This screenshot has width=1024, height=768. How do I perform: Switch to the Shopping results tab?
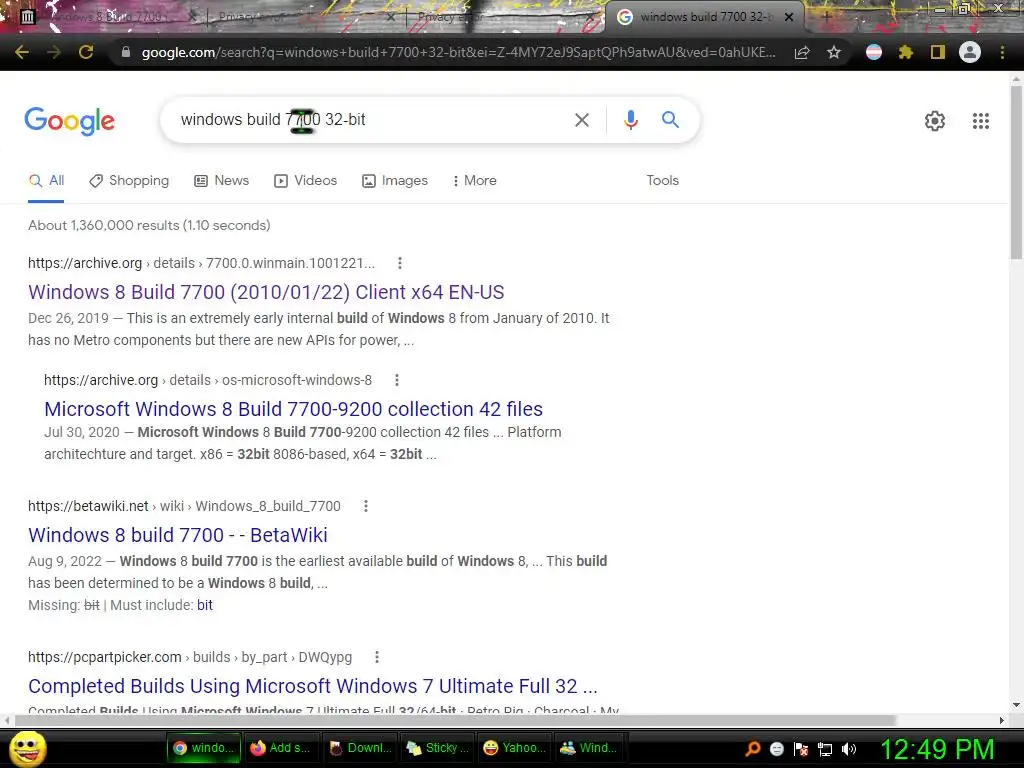point(129,181)
